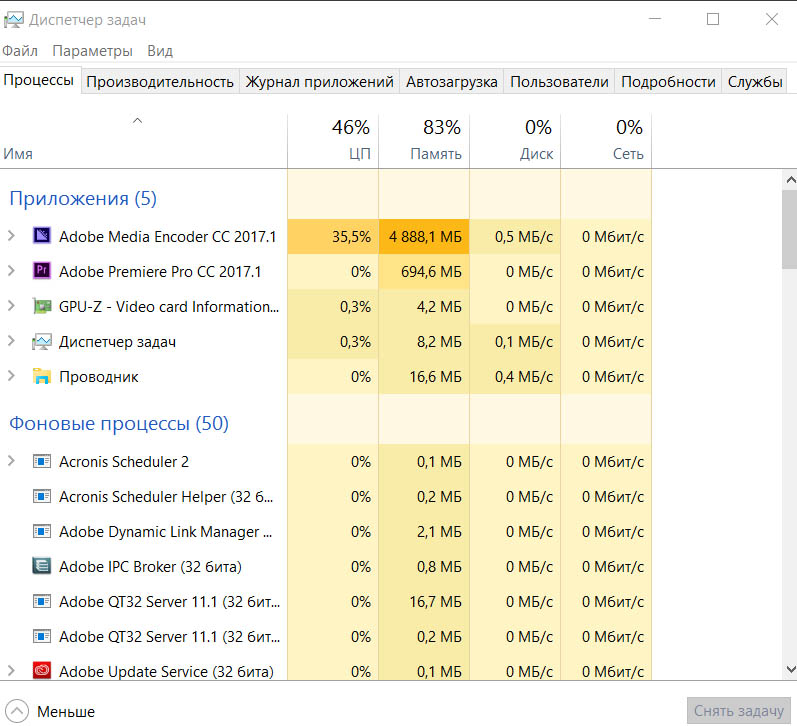
Task: Open the Пользователи tab
Action: click(x=559, y=81)
